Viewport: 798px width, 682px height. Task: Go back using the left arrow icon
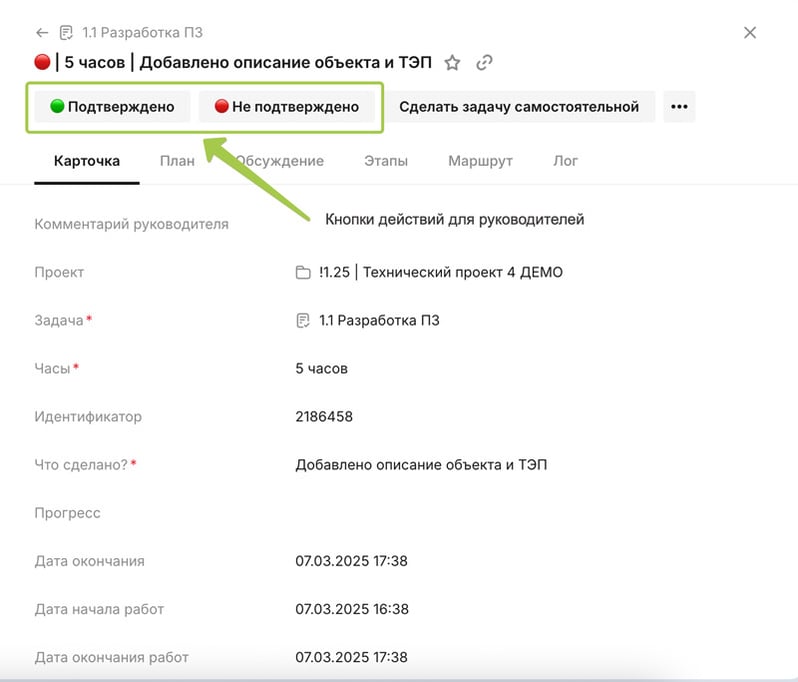pyautogui.click(x=42, y=33)
